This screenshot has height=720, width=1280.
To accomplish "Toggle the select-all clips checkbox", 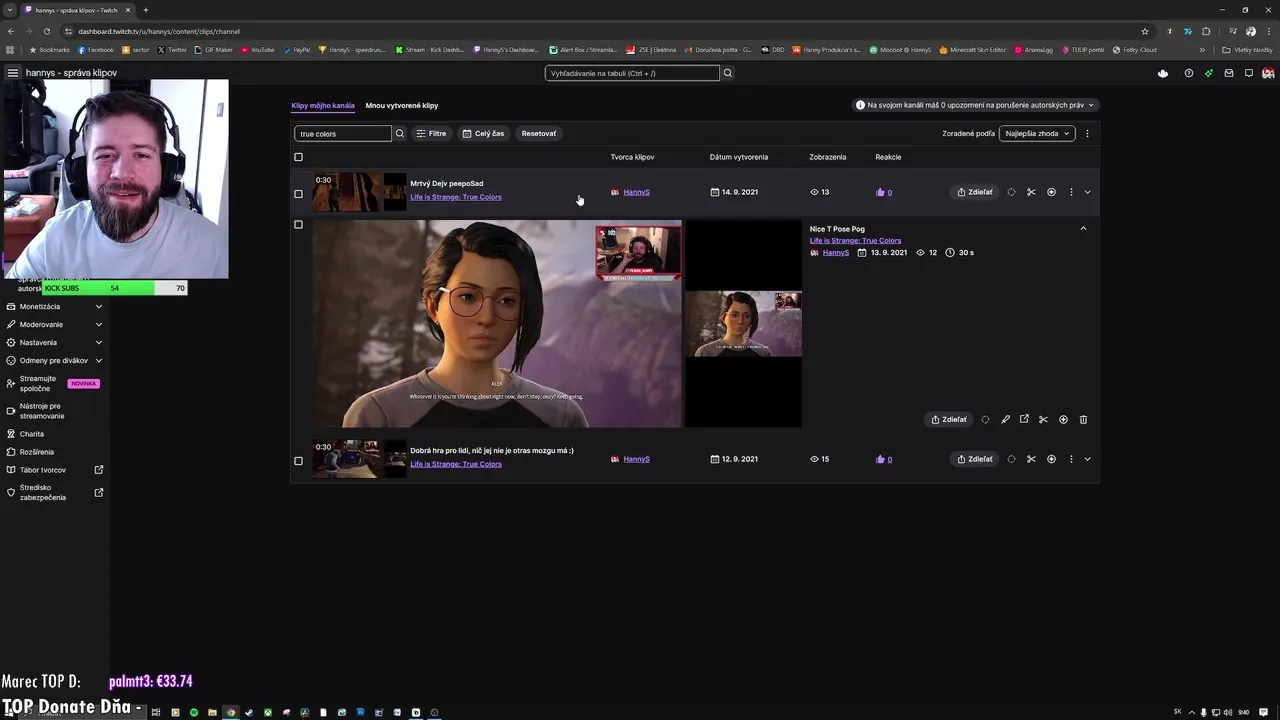I will pos(298,157).
